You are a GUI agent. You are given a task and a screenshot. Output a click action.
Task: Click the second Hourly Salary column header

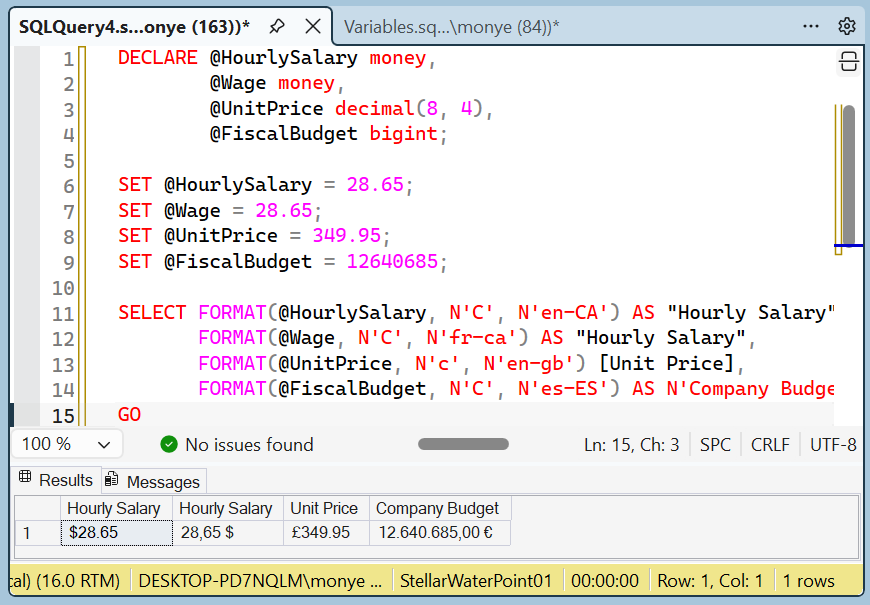[x=228, y=508]
